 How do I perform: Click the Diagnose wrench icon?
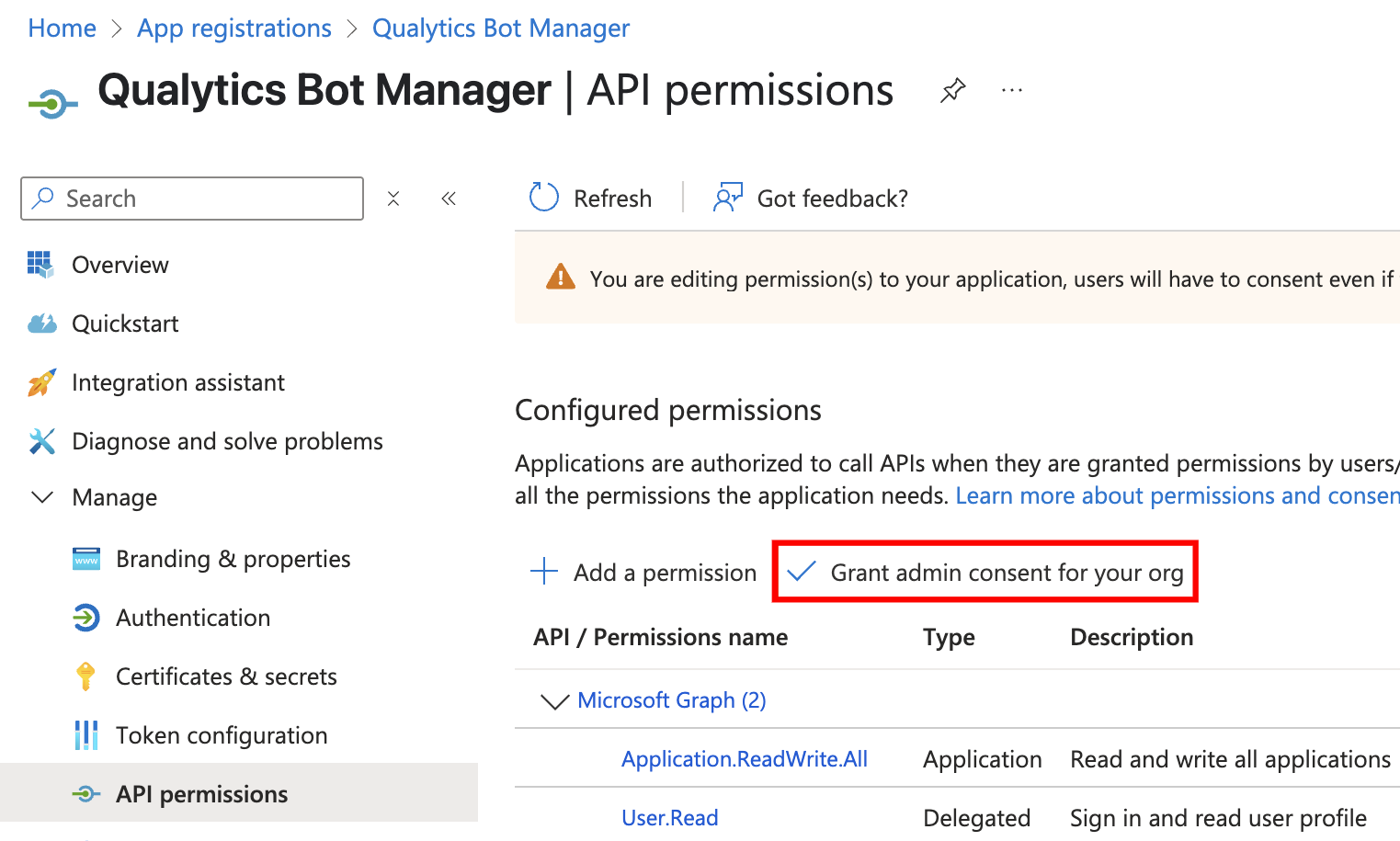tap(41, 441)
